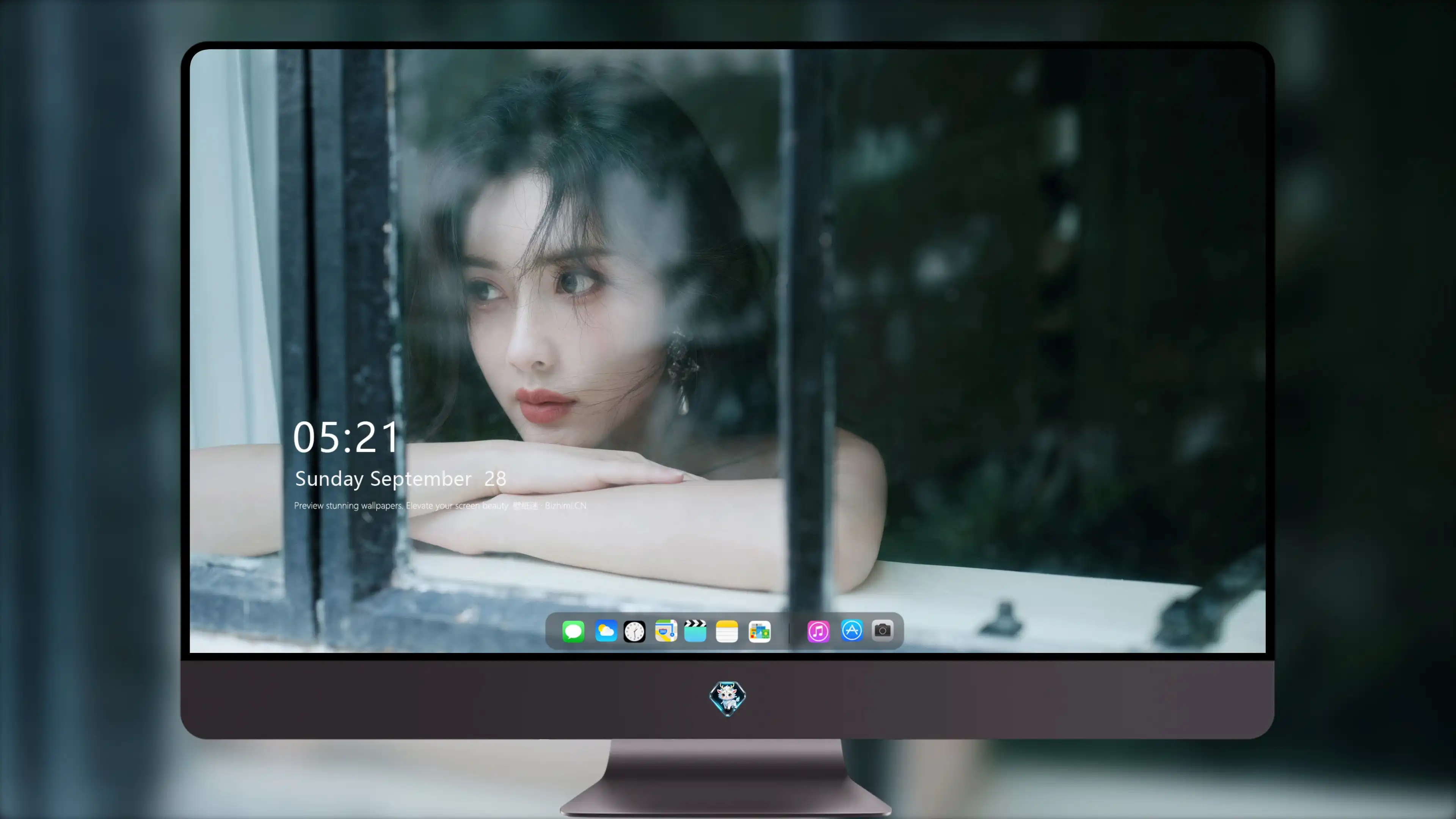
Task: Launch the iTunes Store music icon
Action: click(x=819, y=631)
